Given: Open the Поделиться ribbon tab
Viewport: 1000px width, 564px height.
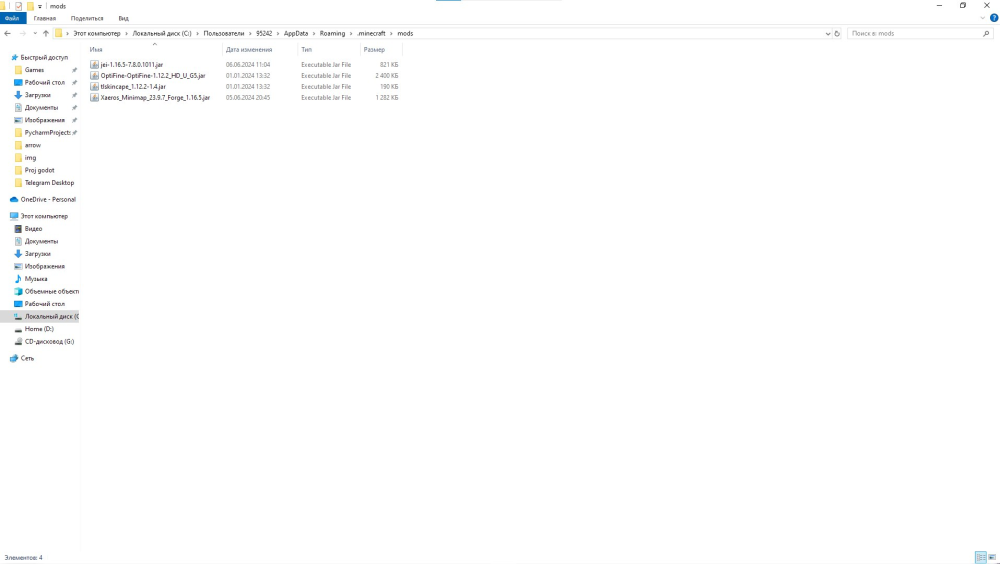Looking at the screenshot, I should pyautogui.click(x=87, y=19).
